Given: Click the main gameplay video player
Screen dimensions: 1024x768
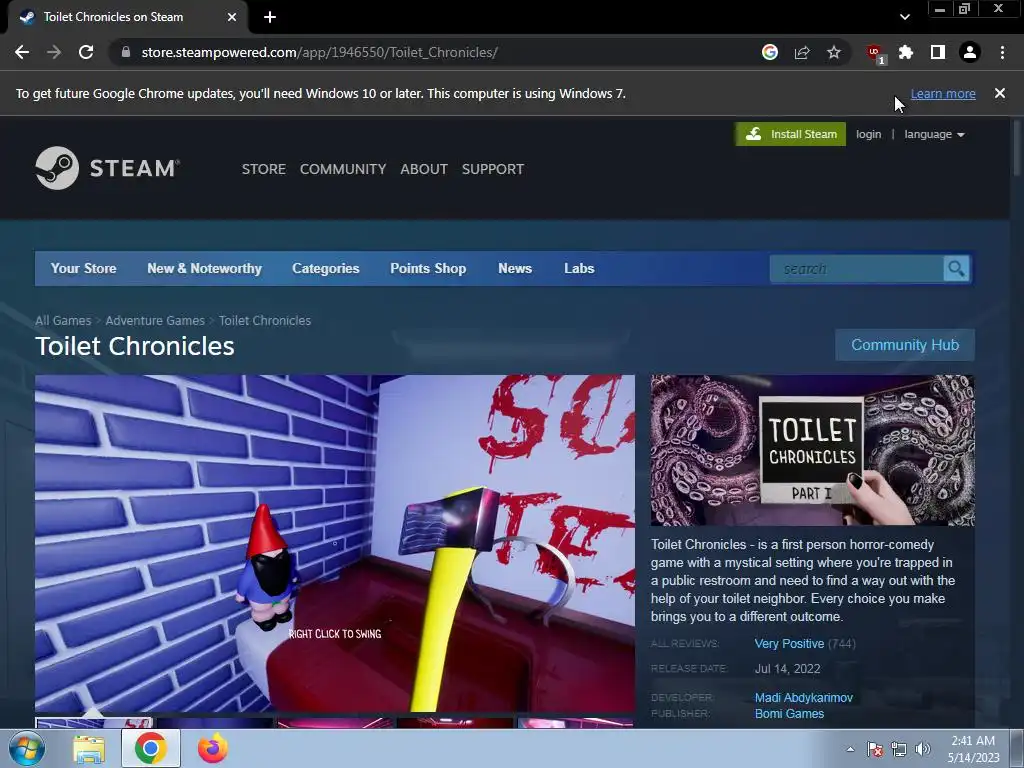Looking at the screenshot, I should (335, 543).
